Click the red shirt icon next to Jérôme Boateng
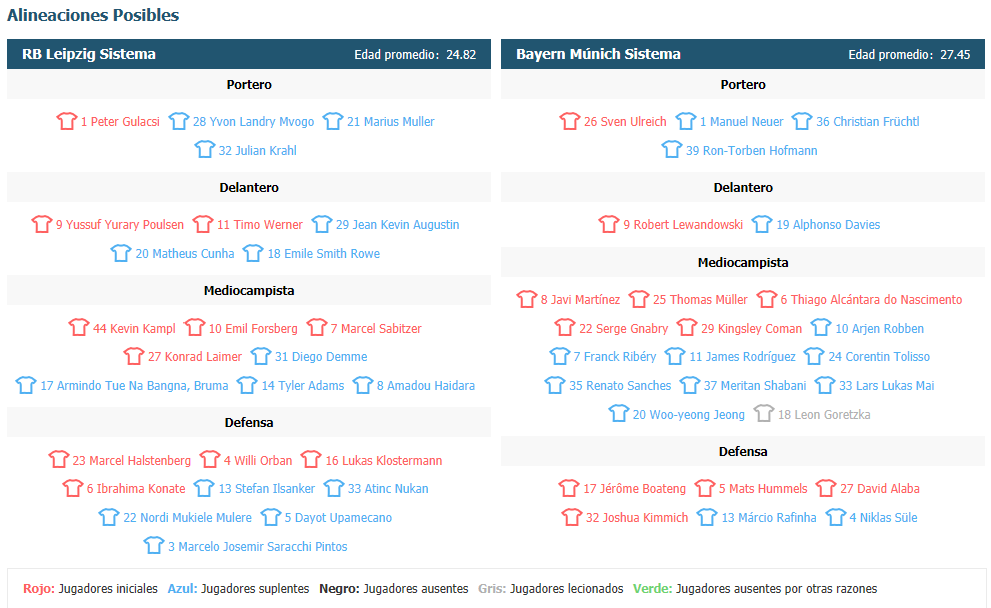Screen dimensions: 991x608 [x=569, y=488]
